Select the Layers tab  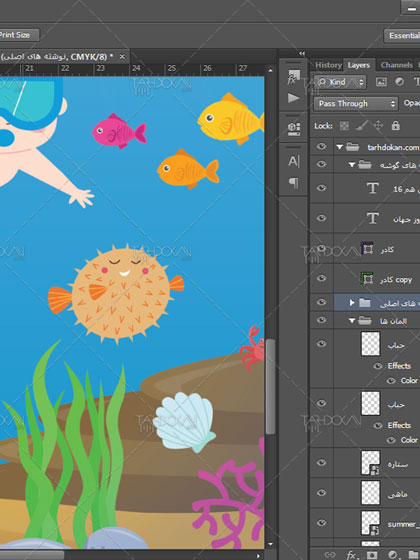point(359,65)
